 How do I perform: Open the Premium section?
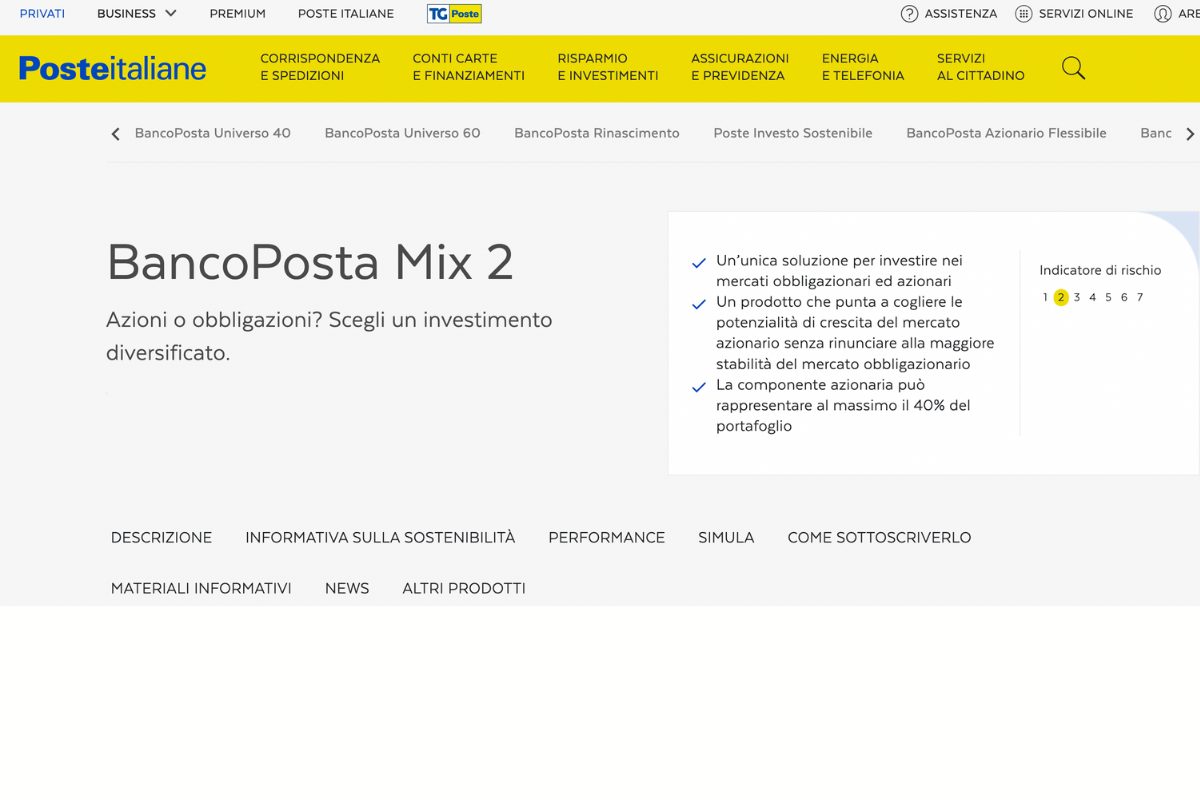pyautogui.click(x=238, y=14)
